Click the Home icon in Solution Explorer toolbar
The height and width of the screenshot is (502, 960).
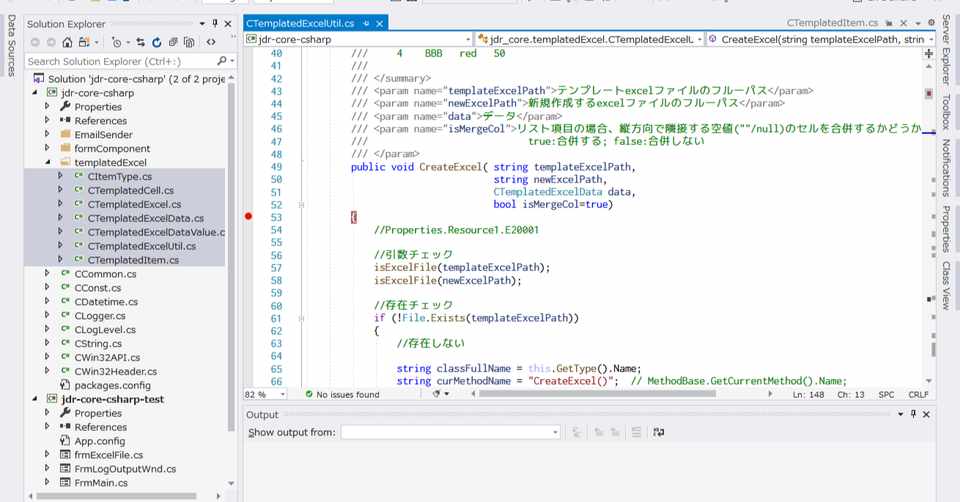pyautogui.click(x=67, y=42)
